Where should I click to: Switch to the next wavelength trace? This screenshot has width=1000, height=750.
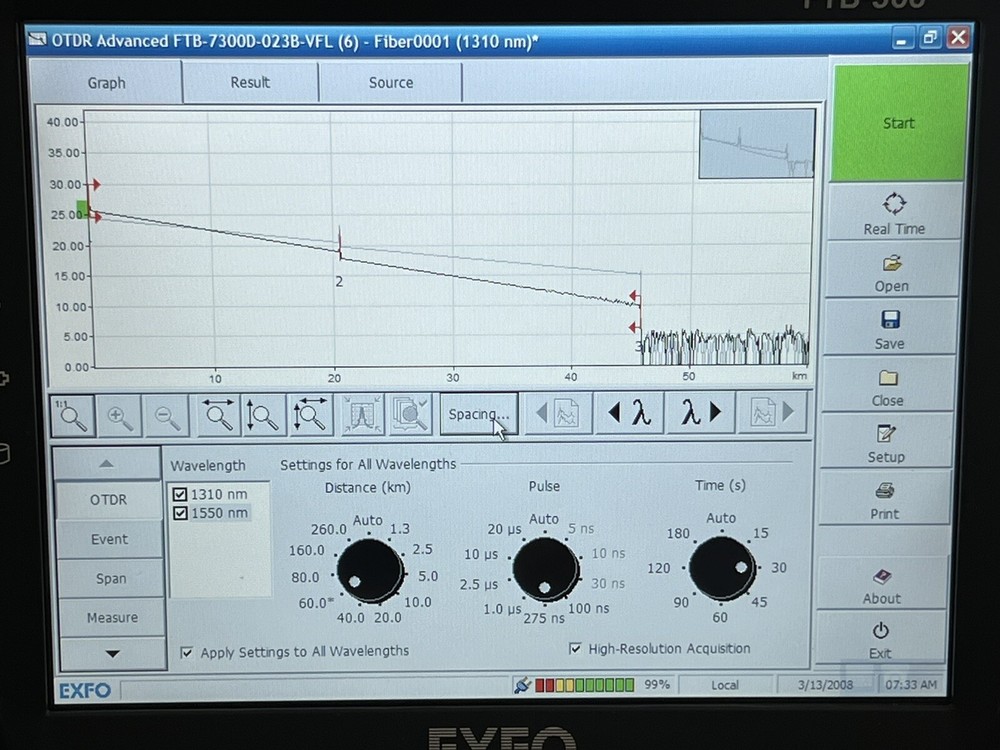point(699,413)
